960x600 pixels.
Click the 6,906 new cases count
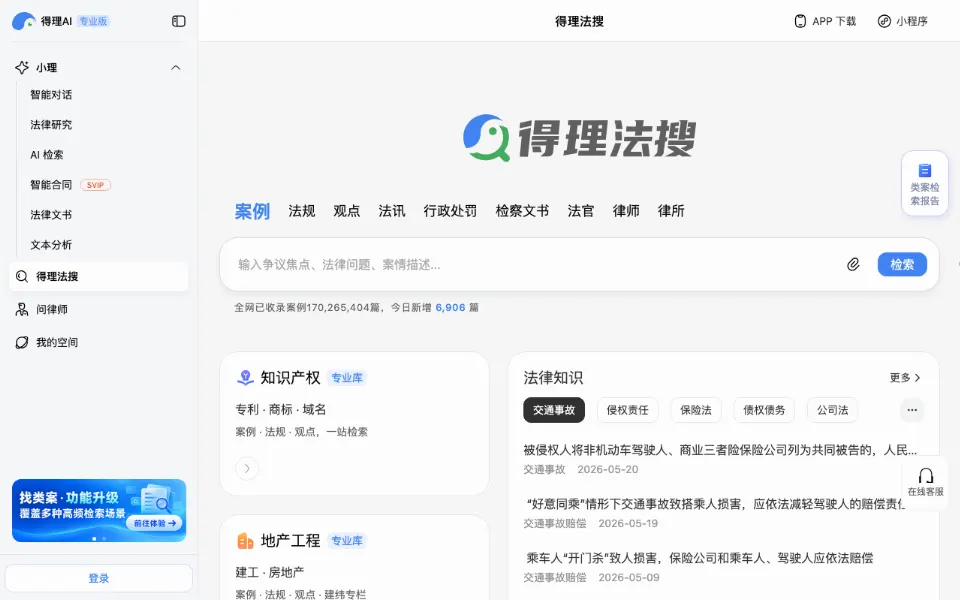(451, 307)
